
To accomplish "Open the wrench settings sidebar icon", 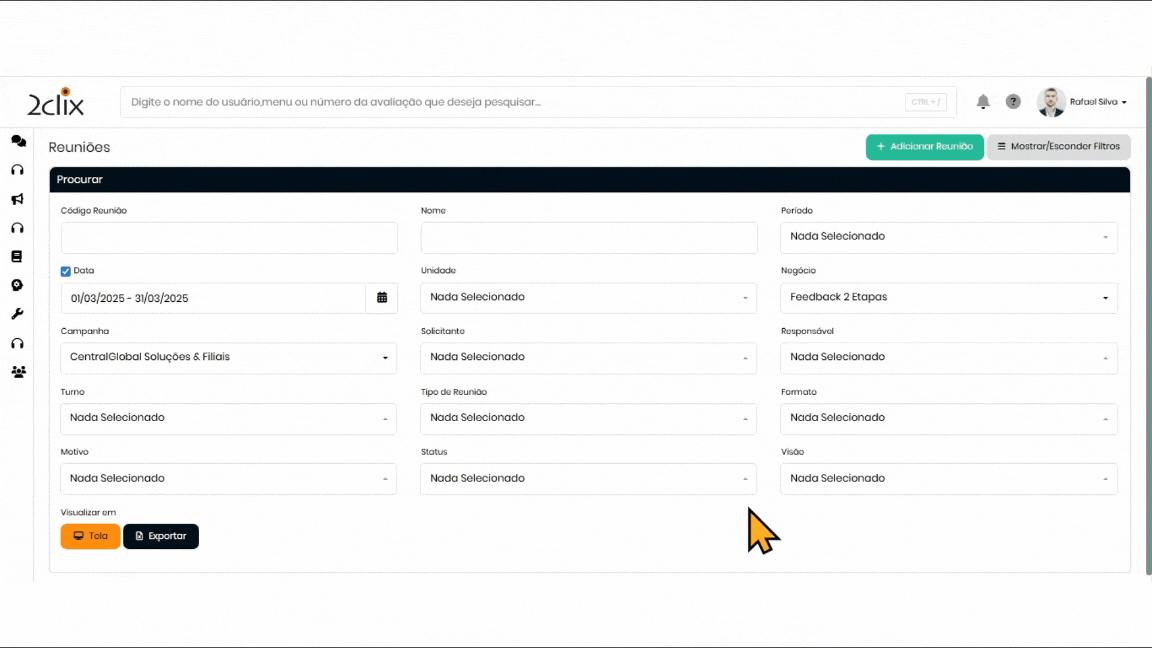I will click(x=17, y=314).
